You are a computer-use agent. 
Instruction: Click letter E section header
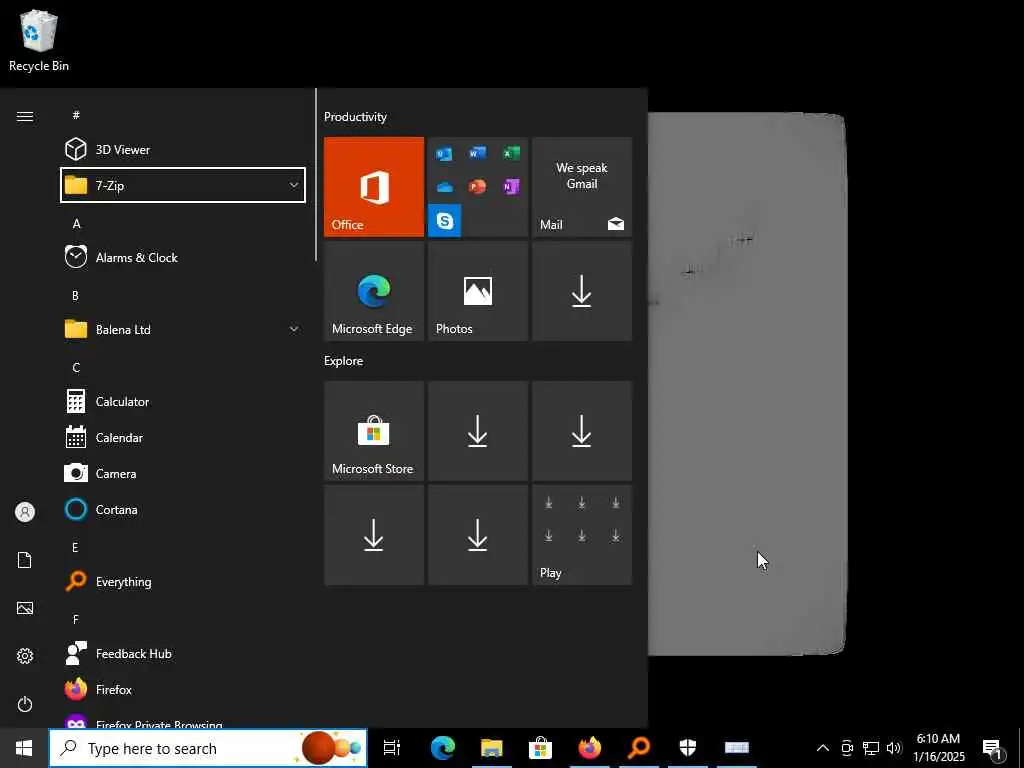pyautogui.click(x=75, y=547)
